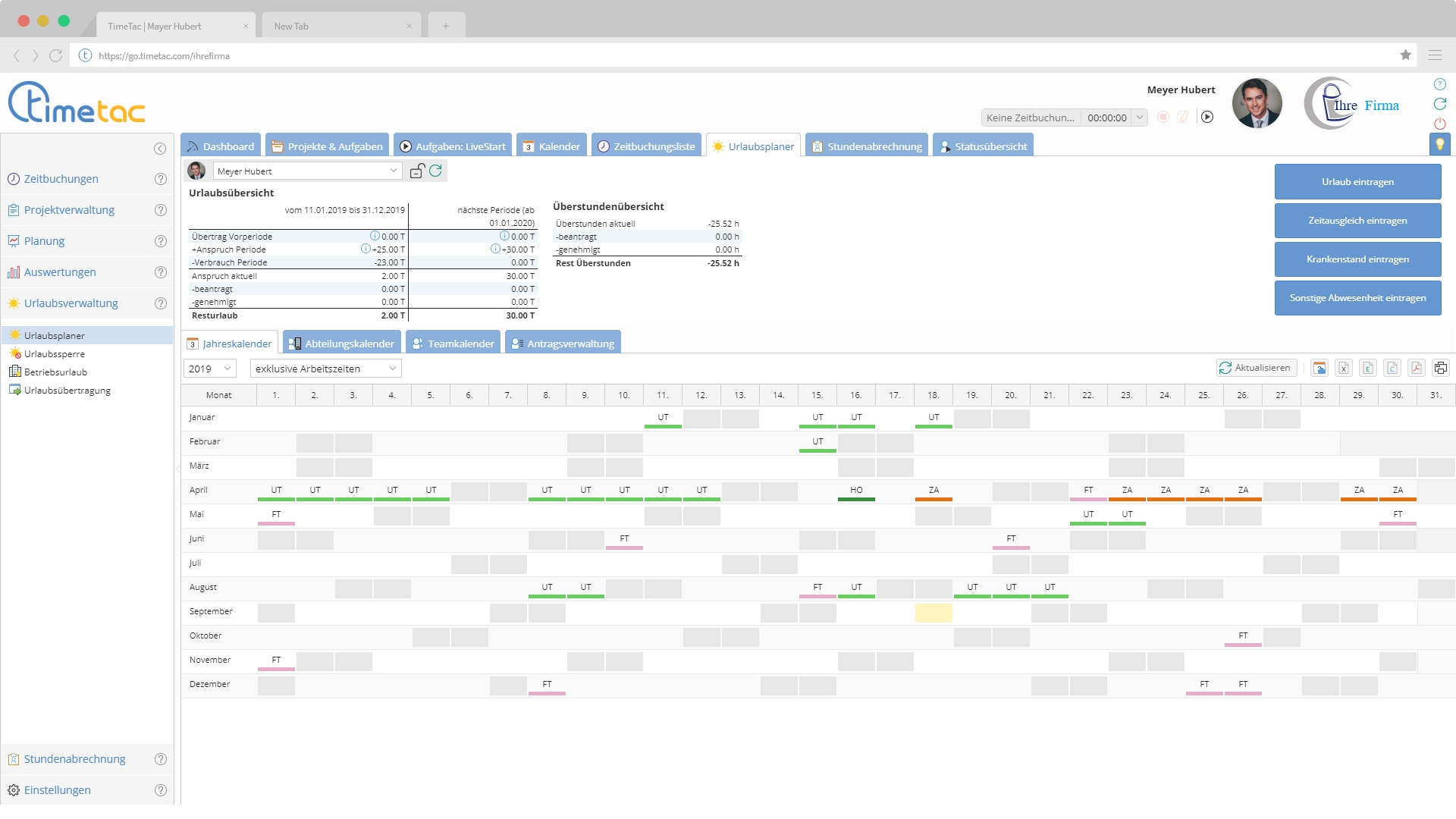Viewport: 1456px width, 819px height.
Task: Open the Stundenabrechnung tab
Action: click(x=867, y=145)
